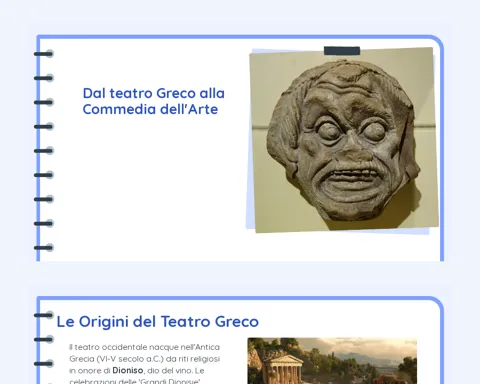The height and width of the screenshot is (384, 480).
Task: Select the title line "Dal teatro Greco alla"
Action: point(154,93)
